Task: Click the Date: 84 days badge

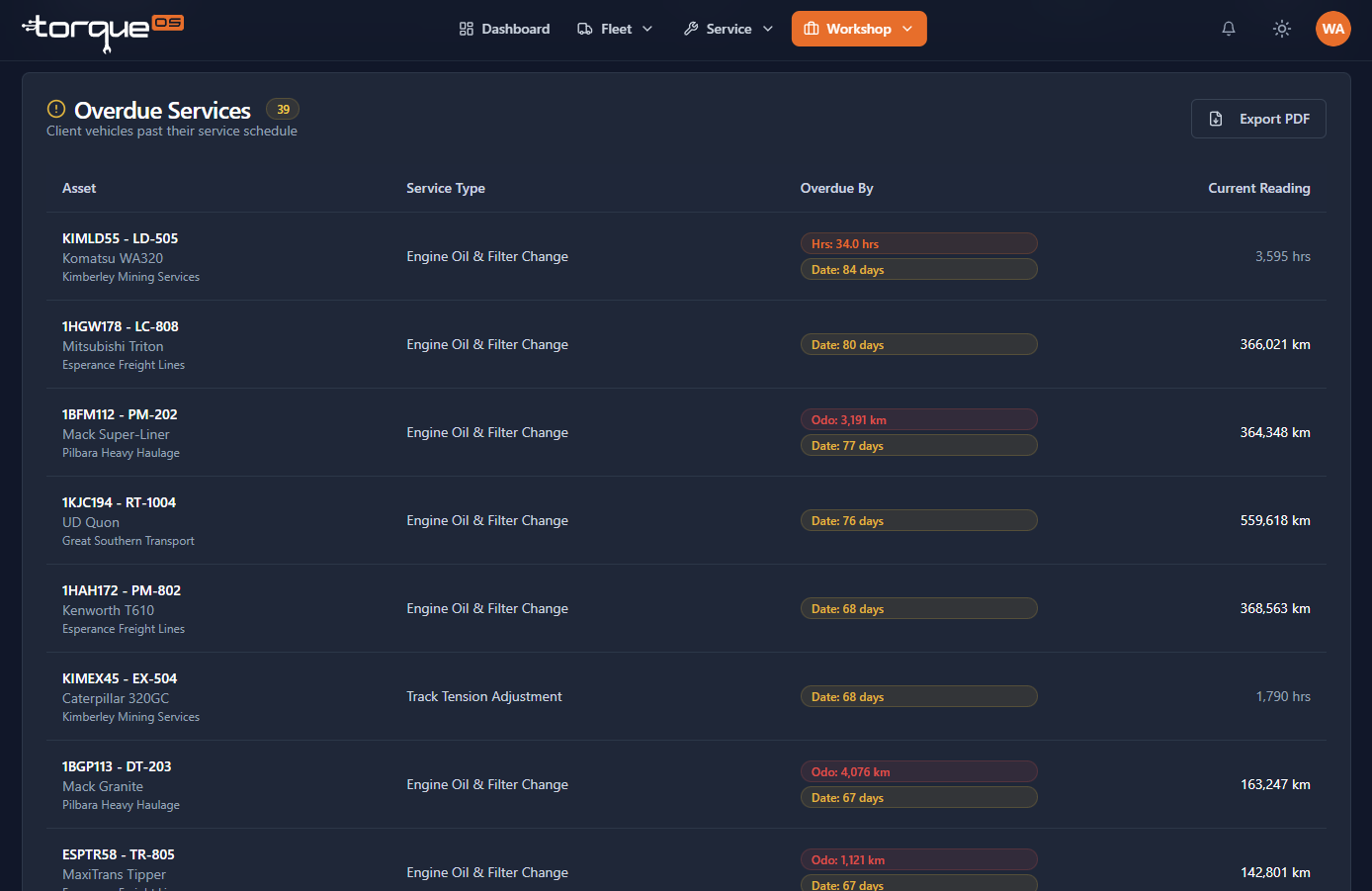Action: (919, 269)
